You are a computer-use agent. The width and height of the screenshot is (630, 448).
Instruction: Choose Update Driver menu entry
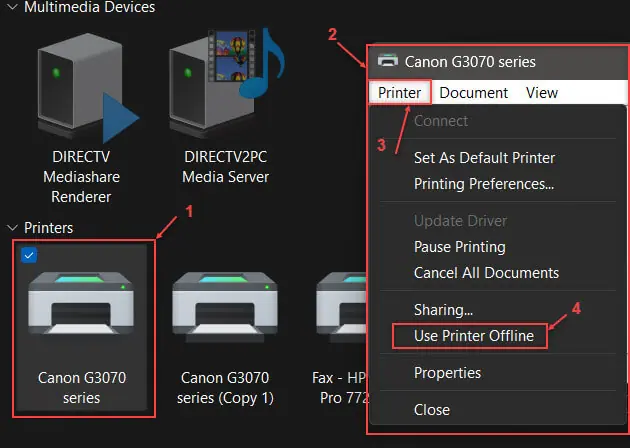[x=460, y=221]
